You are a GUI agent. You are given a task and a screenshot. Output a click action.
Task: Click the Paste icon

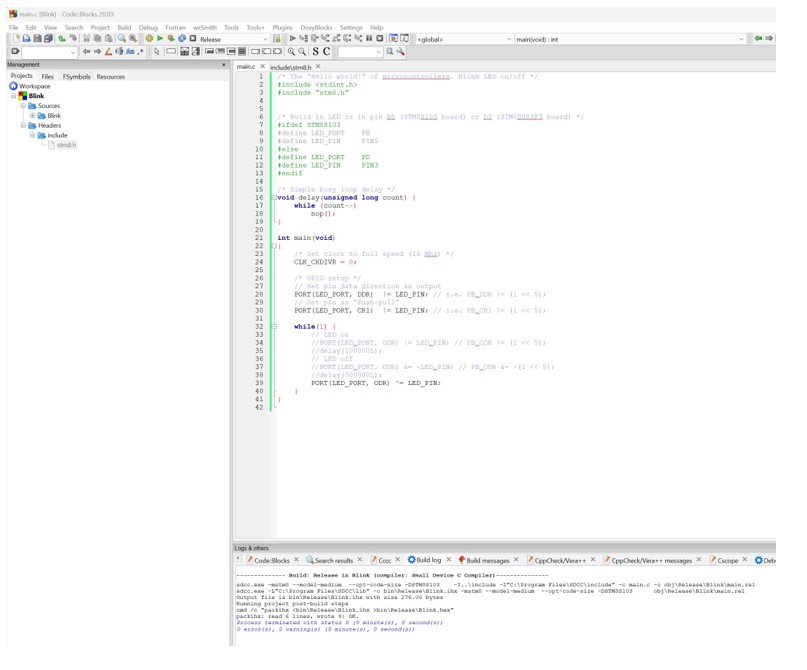108,39
